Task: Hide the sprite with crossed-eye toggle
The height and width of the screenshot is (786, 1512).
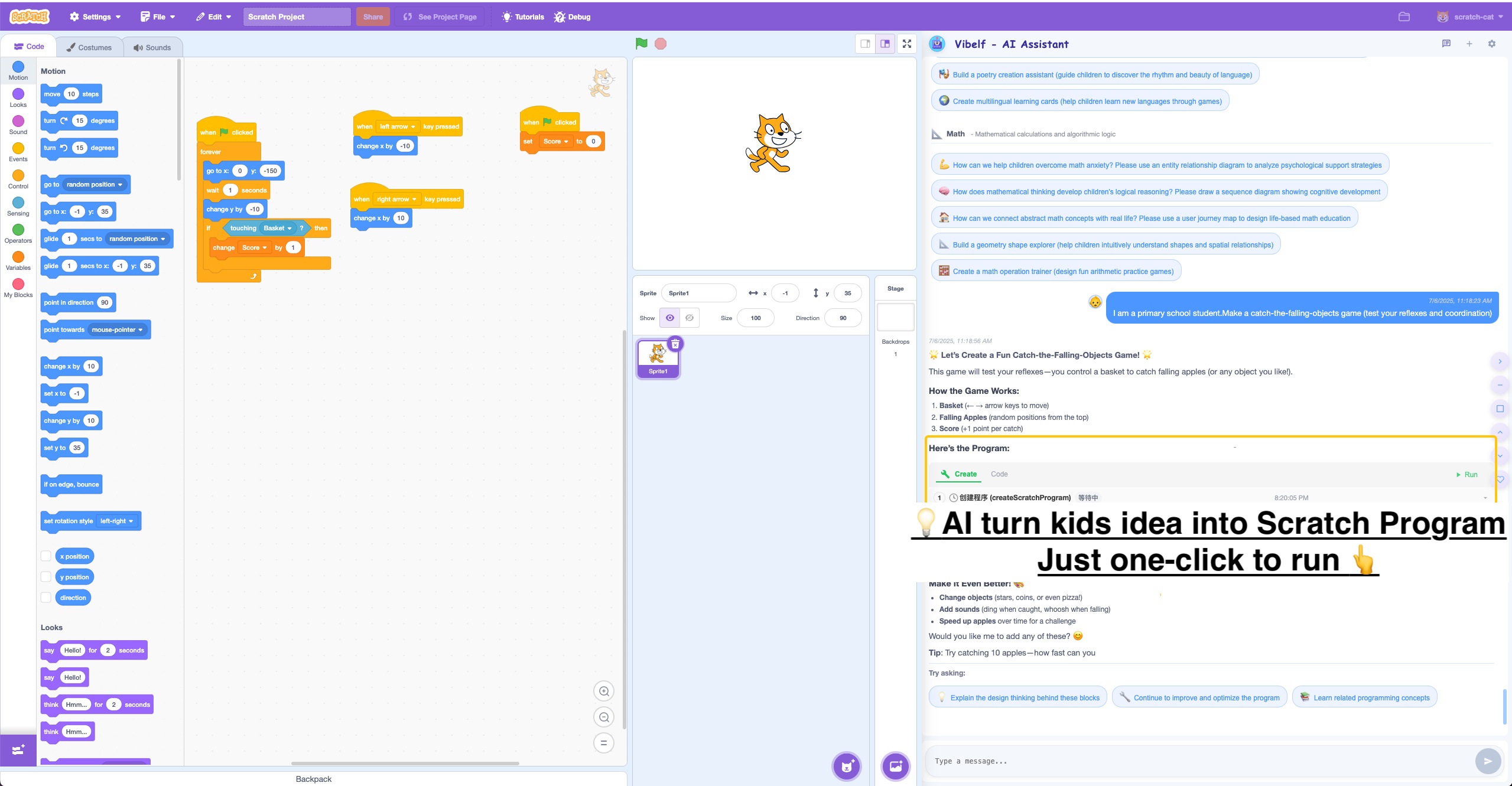Action: (x=689, y=318)
